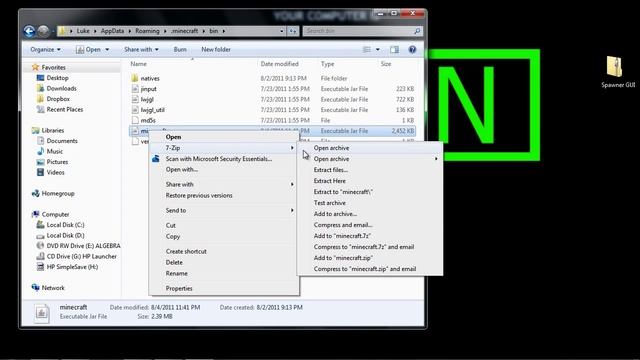Click the Music library icon
The width and height of the screenshot is (640, 360).
tap(40, 151)
